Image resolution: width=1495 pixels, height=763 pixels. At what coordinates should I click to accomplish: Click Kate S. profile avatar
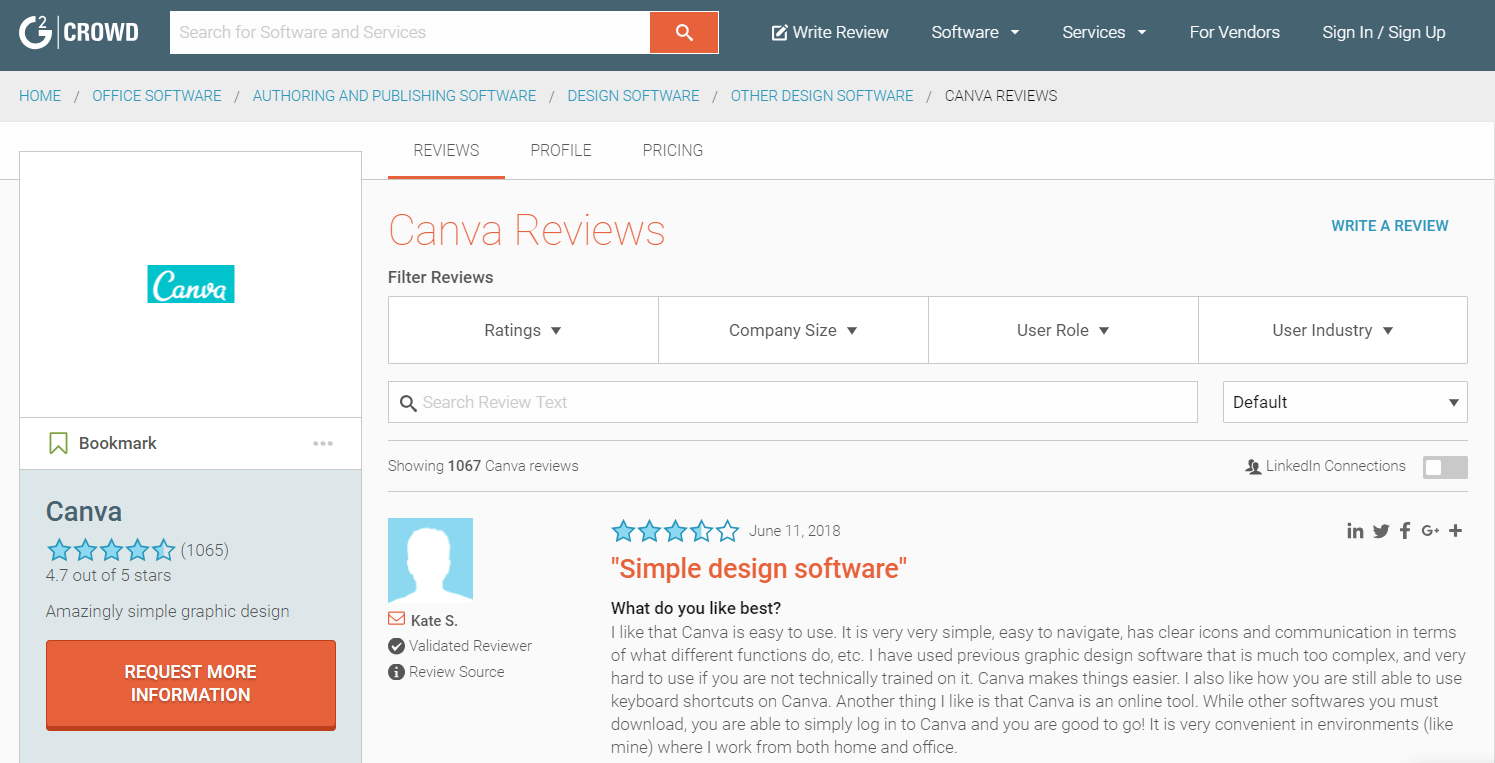[x=430, y=560]
